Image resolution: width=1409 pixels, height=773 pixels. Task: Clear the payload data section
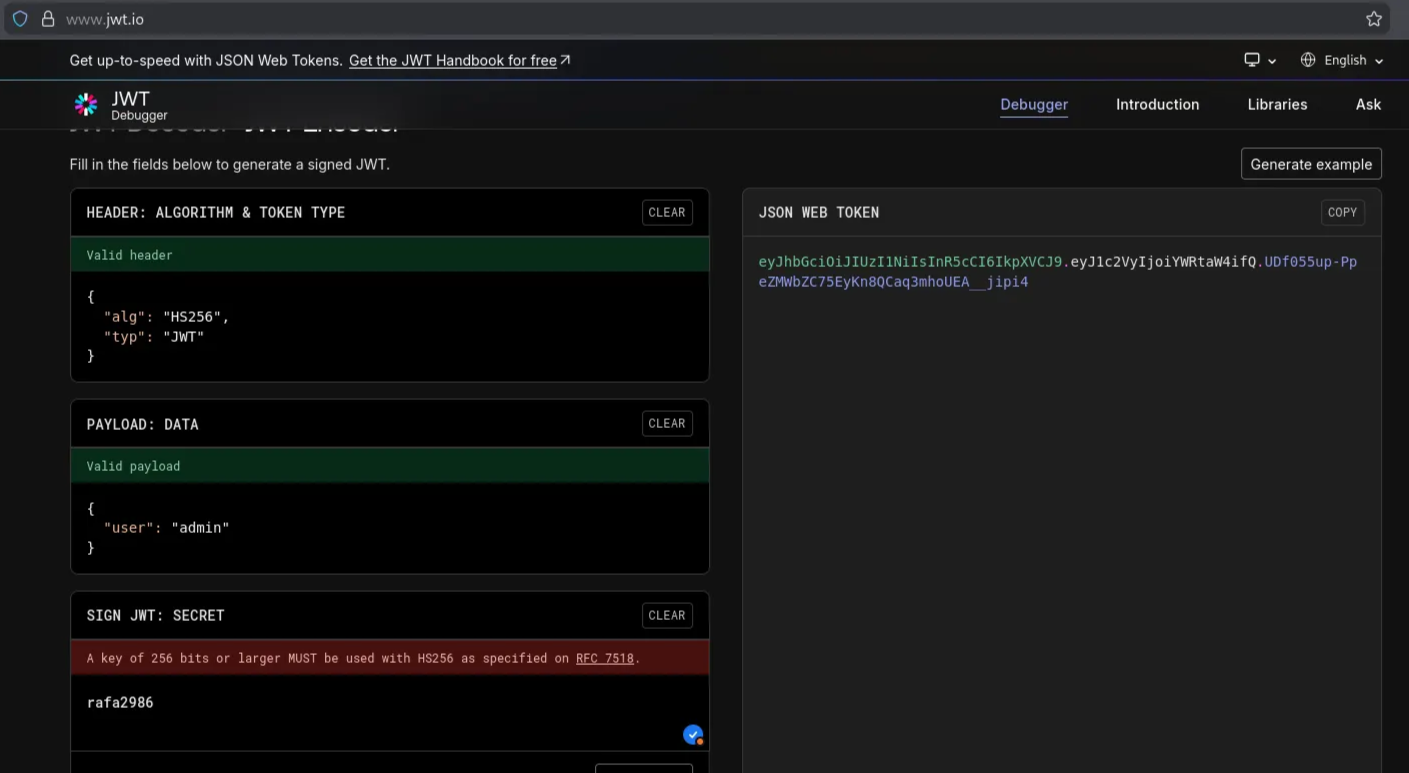(x=666, y=423)
